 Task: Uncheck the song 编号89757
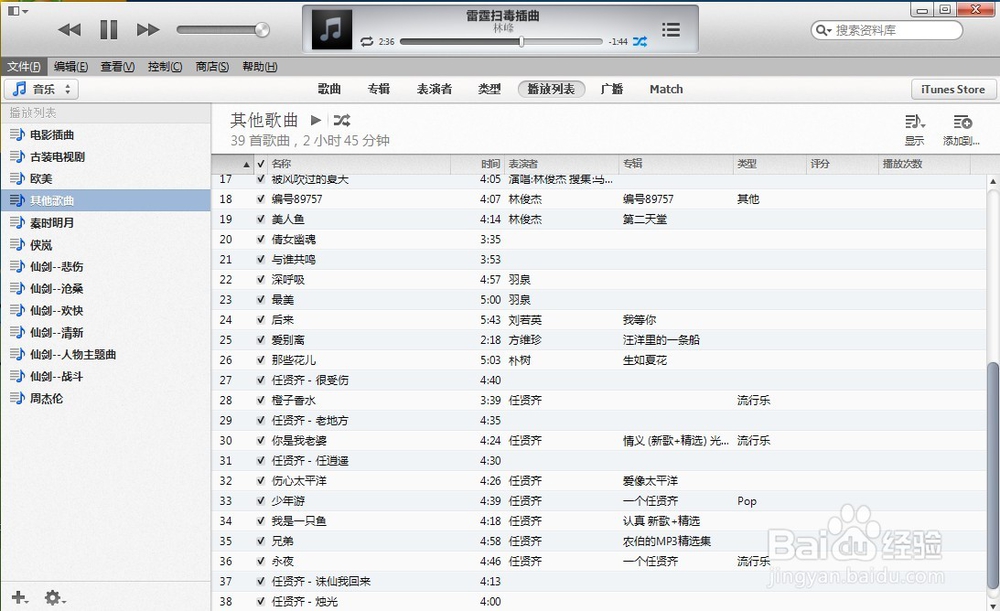coord(260,199)
